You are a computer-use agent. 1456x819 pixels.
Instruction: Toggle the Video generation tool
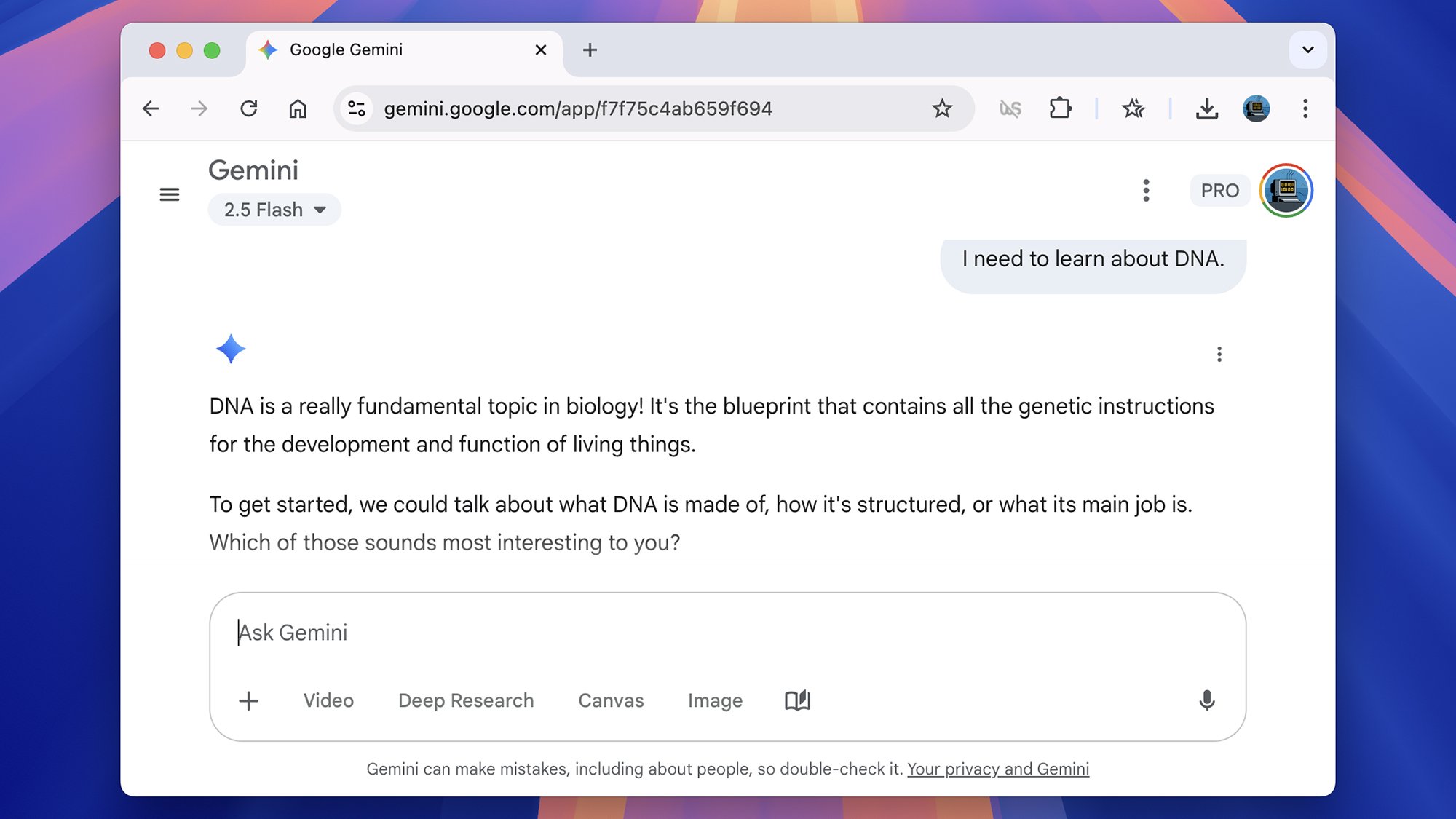pos(328,700)
